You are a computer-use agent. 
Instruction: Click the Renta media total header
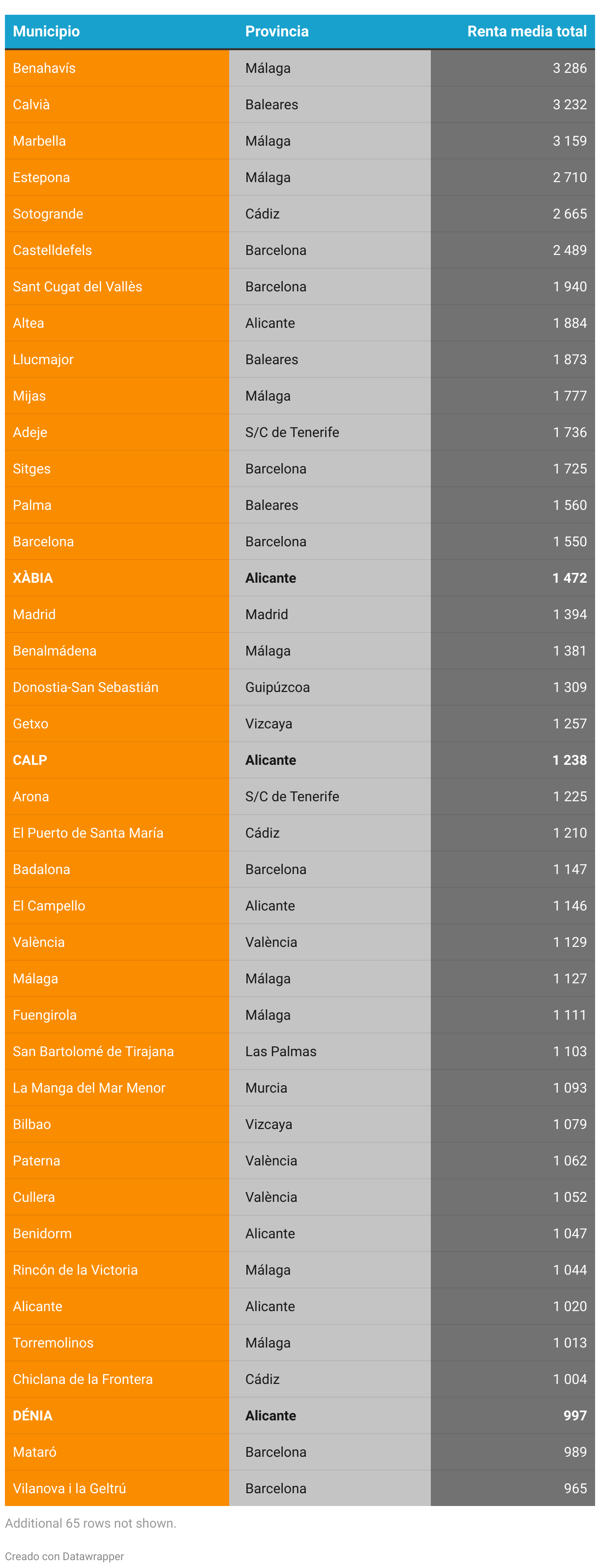pos(526,31)
